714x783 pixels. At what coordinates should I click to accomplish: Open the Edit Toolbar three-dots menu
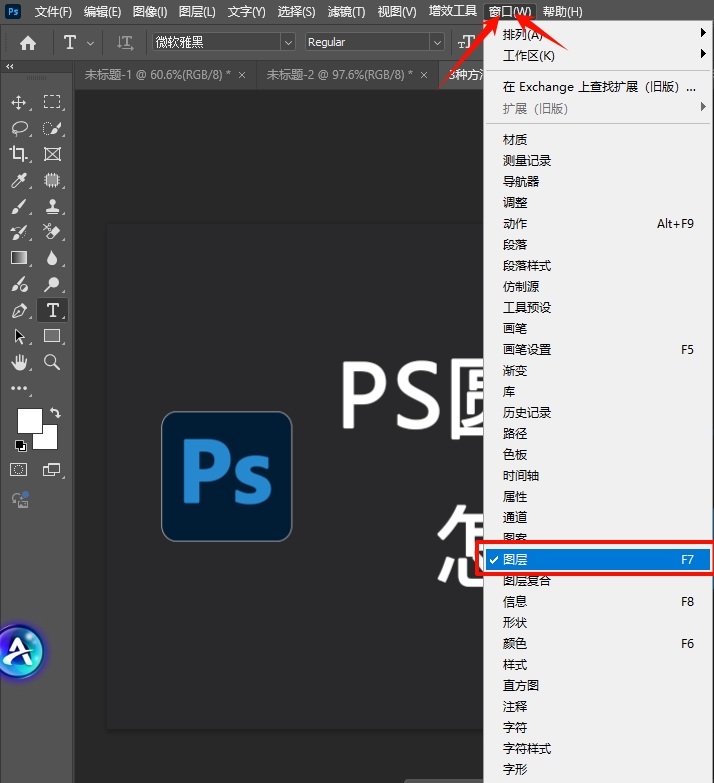click(19, 388)
